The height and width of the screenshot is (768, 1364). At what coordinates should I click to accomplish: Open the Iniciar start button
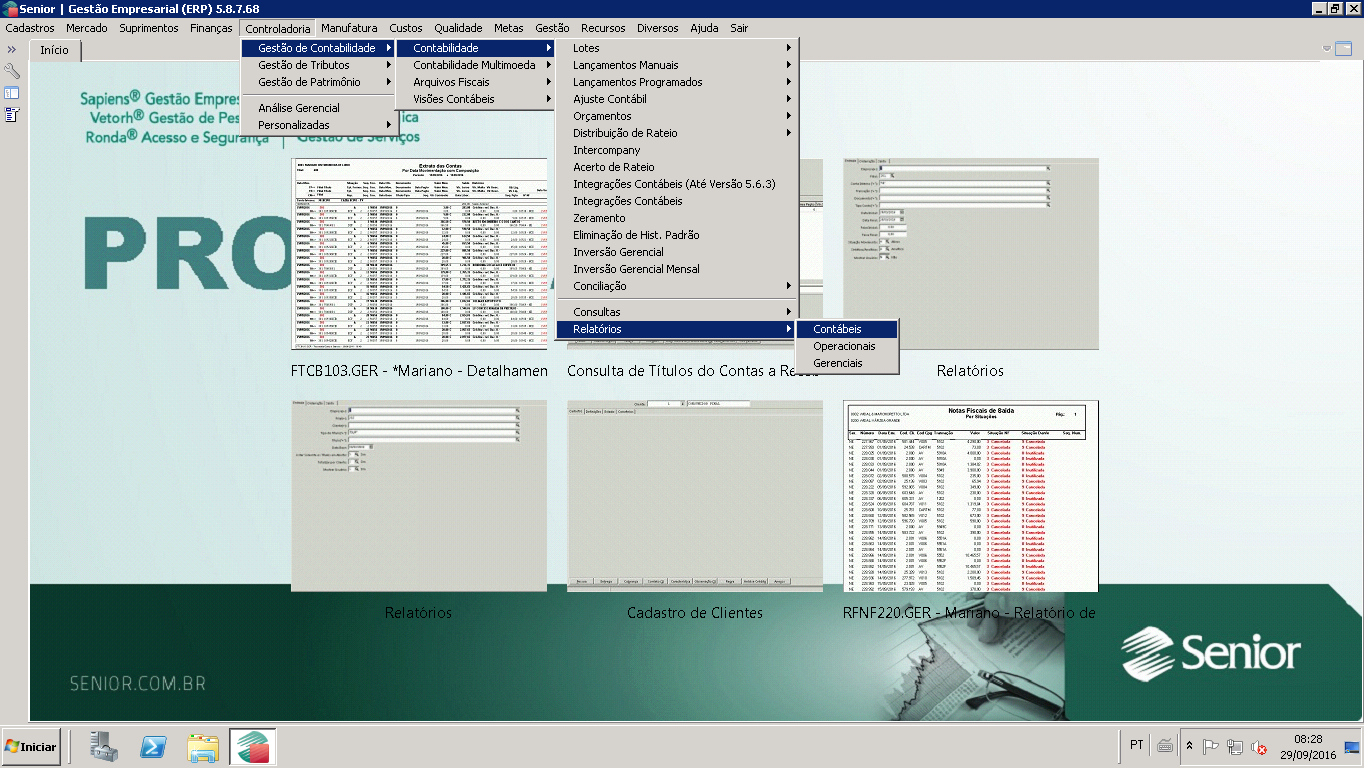coord(31,746)
